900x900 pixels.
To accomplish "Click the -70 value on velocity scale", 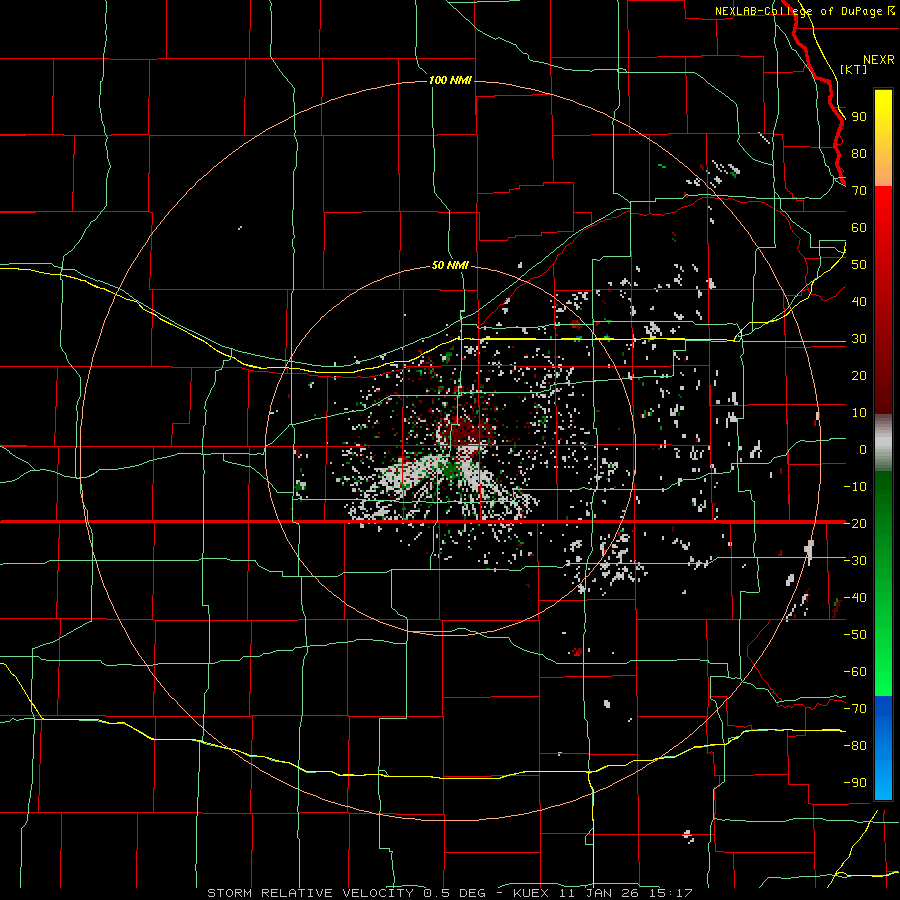I will tap(855, 709).
